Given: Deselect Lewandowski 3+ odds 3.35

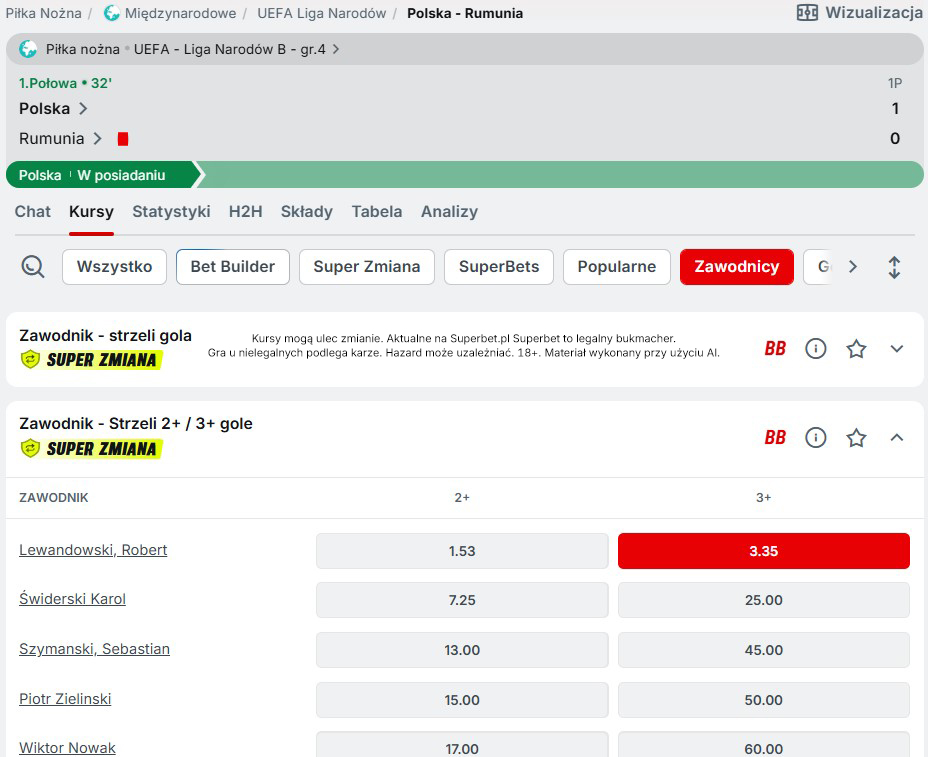Looking at the screenshot, I should (x=763, y=551).
